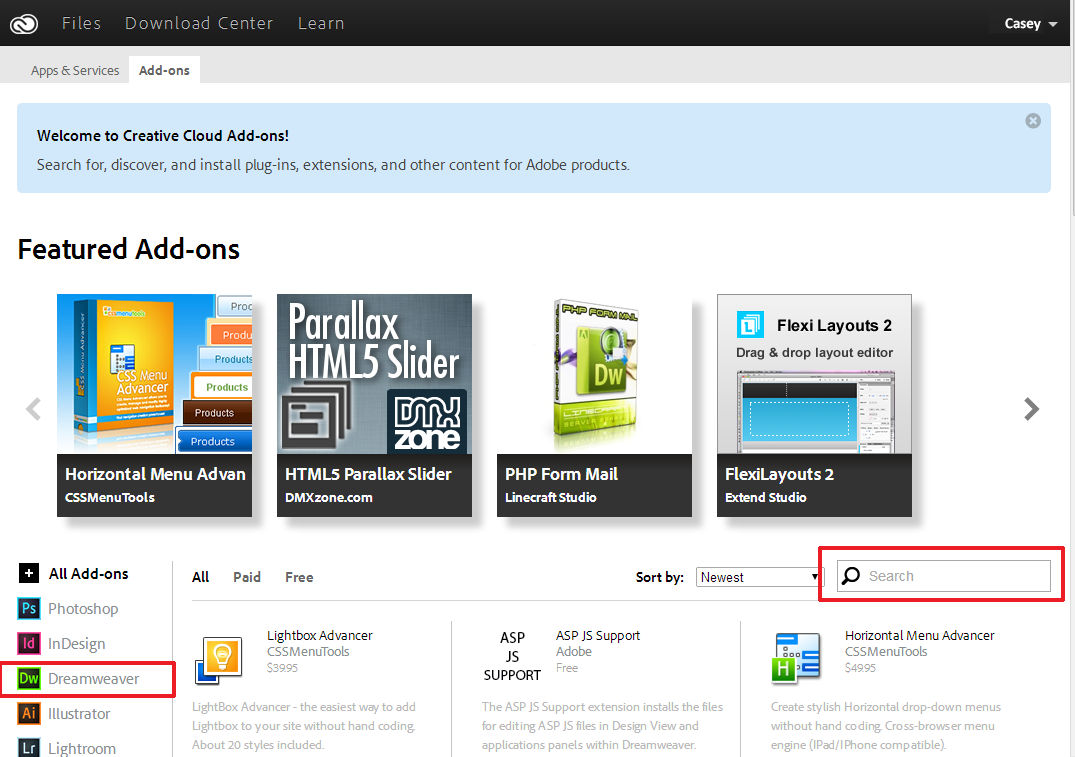Click the Creative Cloud logo
Viewport: 1075px width, 757px height.
pyautogui.click(x=24, y=22)
